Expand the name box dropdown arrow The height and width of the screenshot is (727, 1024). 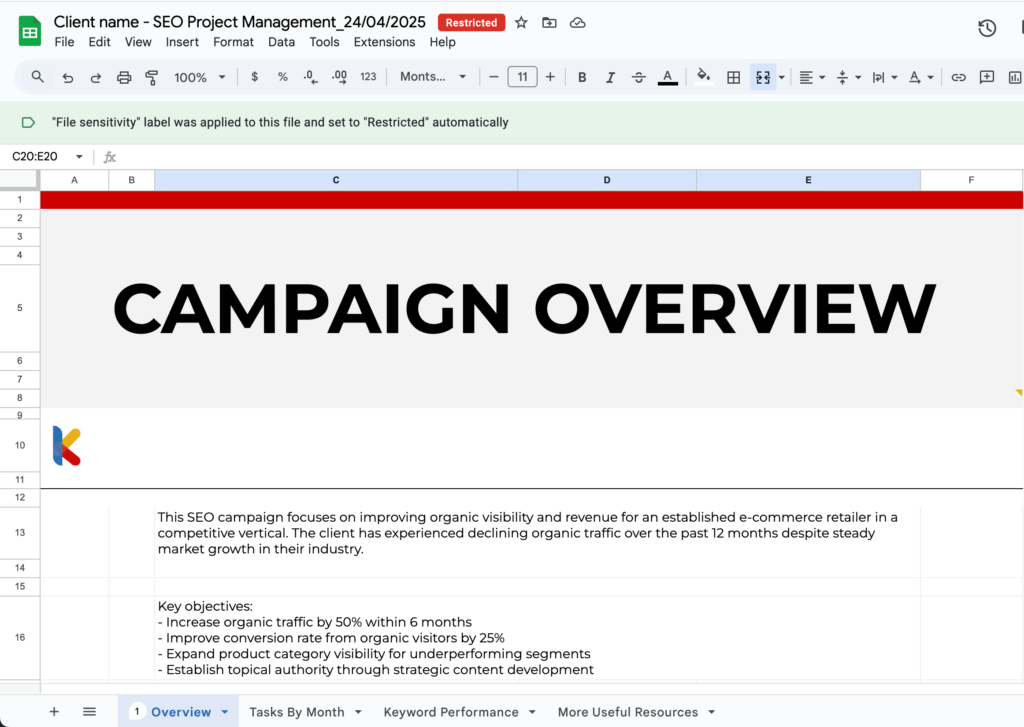point(79,157)
